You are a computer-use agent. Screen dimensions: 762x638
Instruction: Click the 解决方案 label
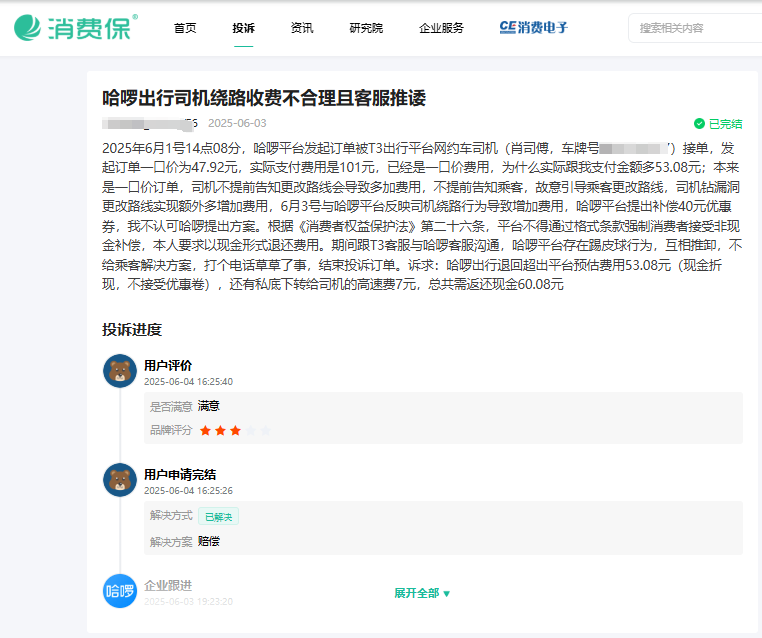pyautogui.click(x=171, y=542)
